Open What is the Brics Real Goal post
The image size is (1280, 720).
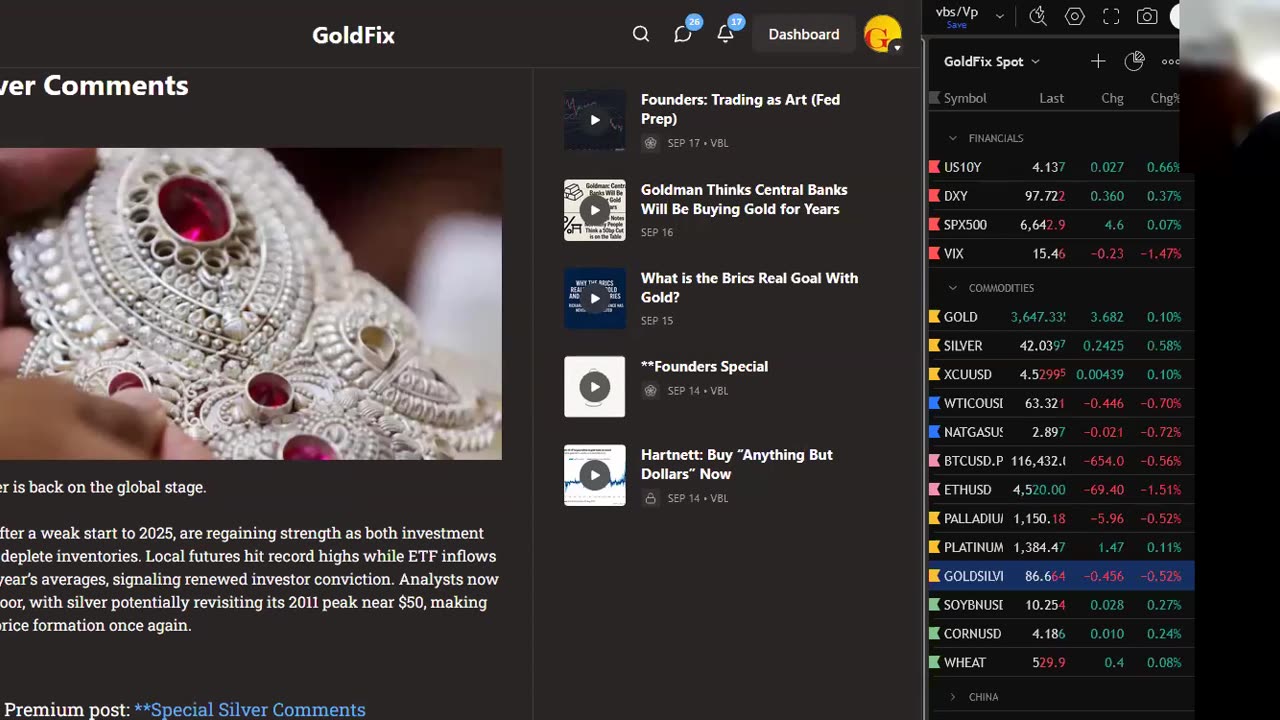749,287
